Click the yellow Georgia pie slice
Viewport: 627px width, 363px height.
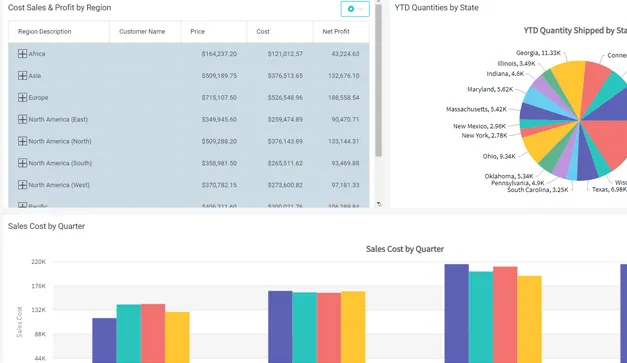pyautogui.click(x=571, y=84)
